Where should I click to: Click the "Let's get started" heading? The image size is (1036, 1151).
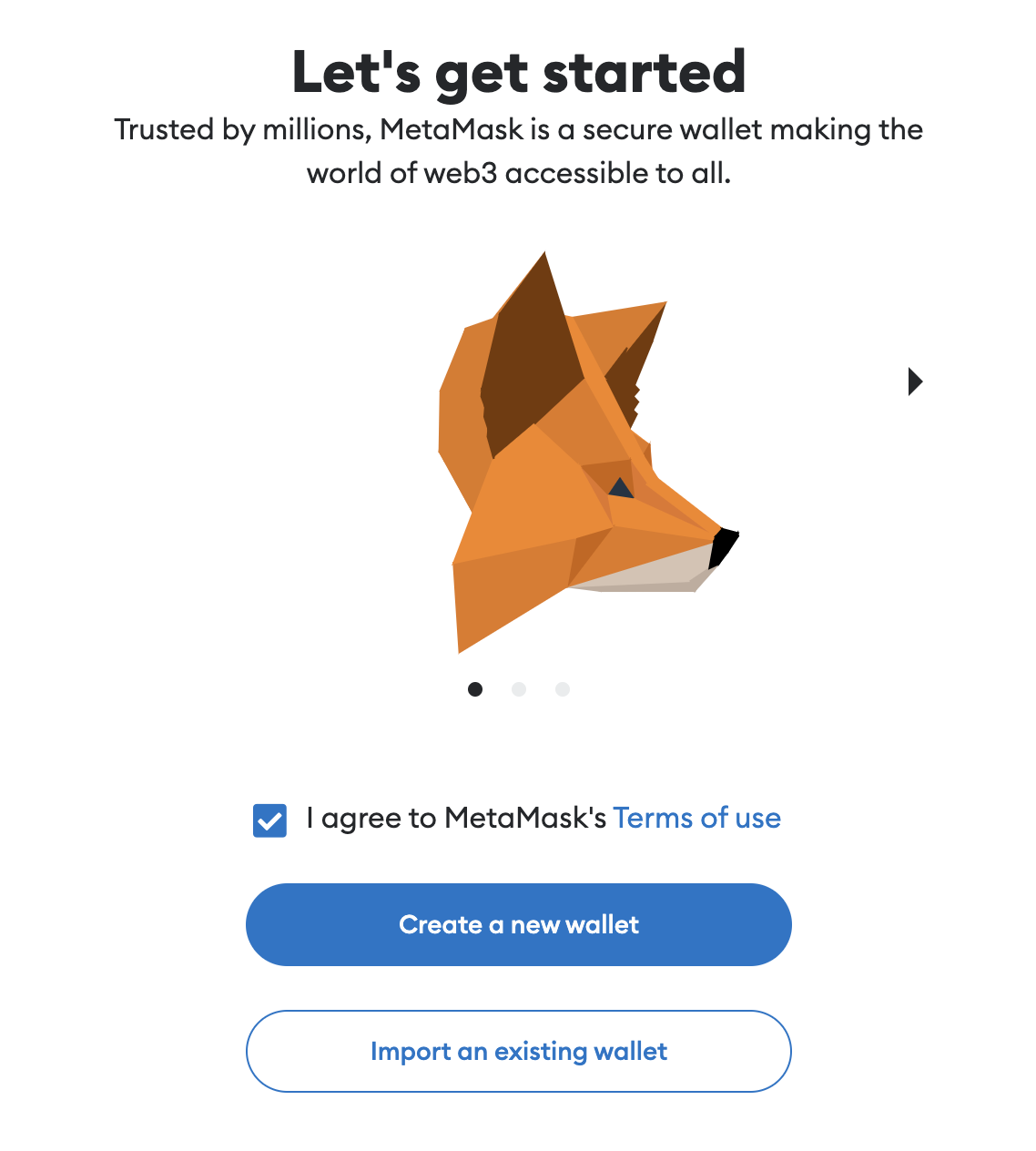tap(519, 73)
